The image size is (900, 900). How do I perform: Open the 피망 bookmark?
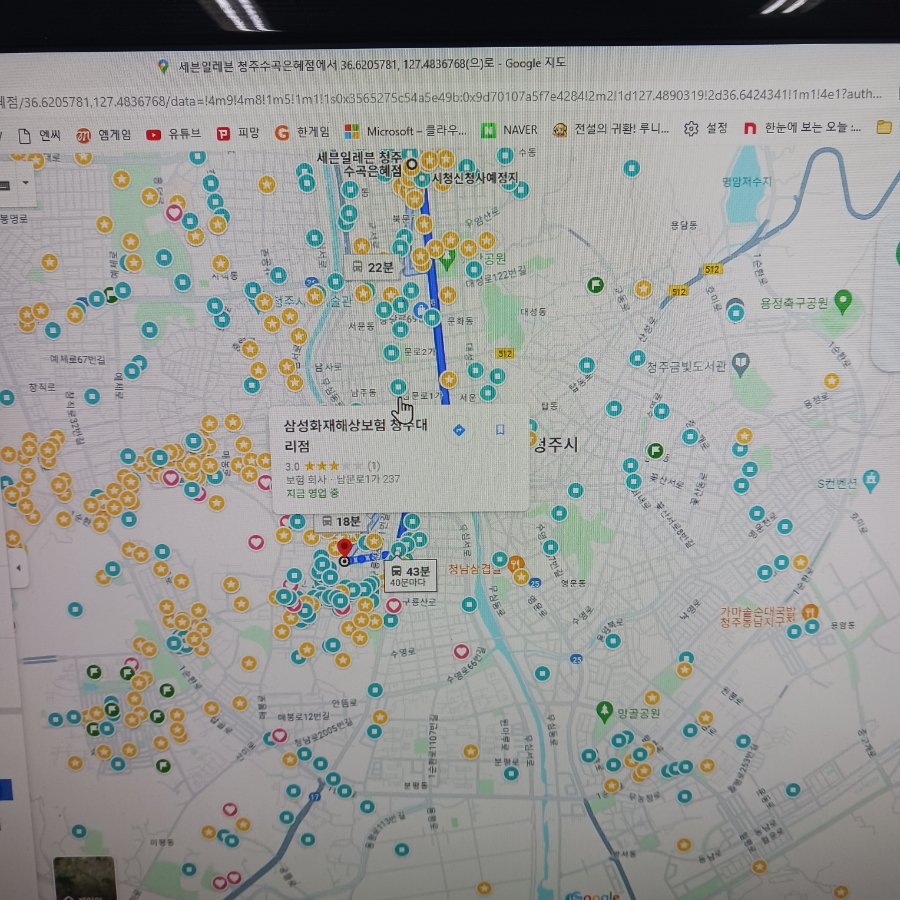tap(238, 134)
